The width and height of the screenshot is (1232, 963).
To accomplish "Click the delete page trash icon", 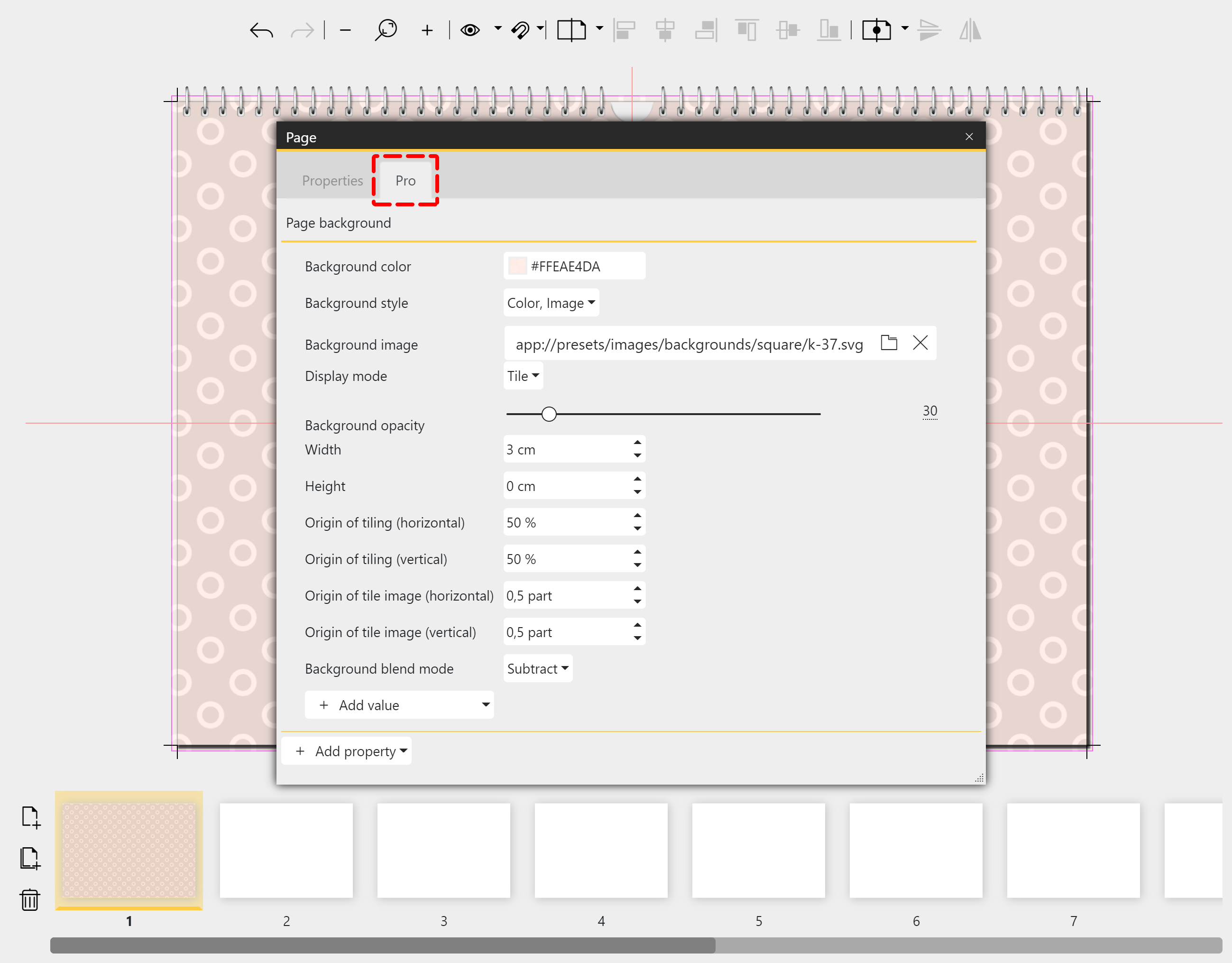I will tap(30, 899).
